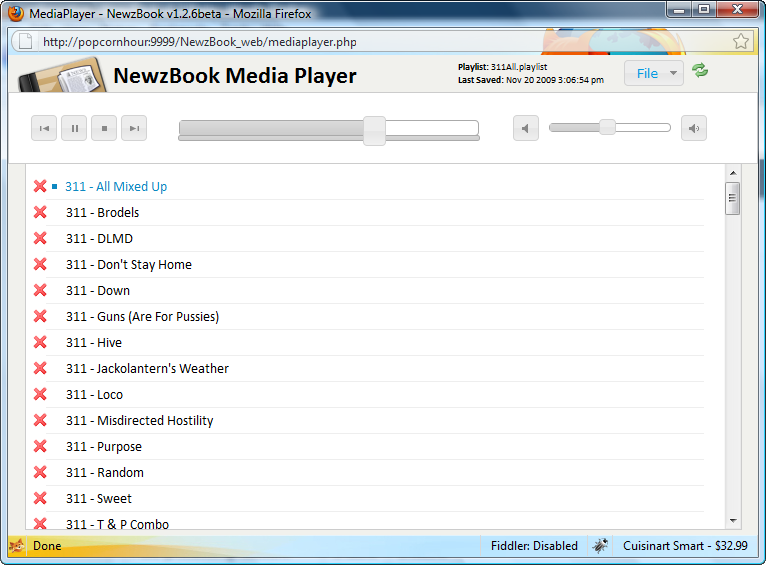The height and width of the screenshot is (565, 766).
Task: Play 311 - Misdirected Hostility
Action: [140, 420]
